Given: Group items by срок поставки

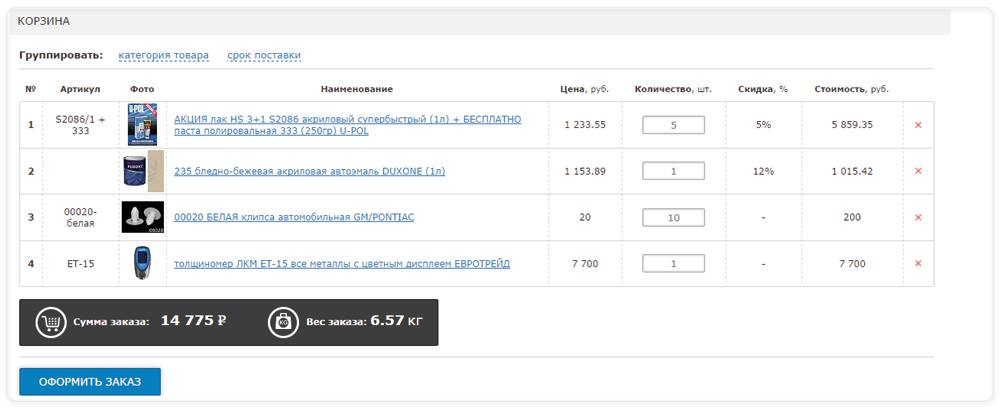Looking at the screenshot, I should [264, 55].
